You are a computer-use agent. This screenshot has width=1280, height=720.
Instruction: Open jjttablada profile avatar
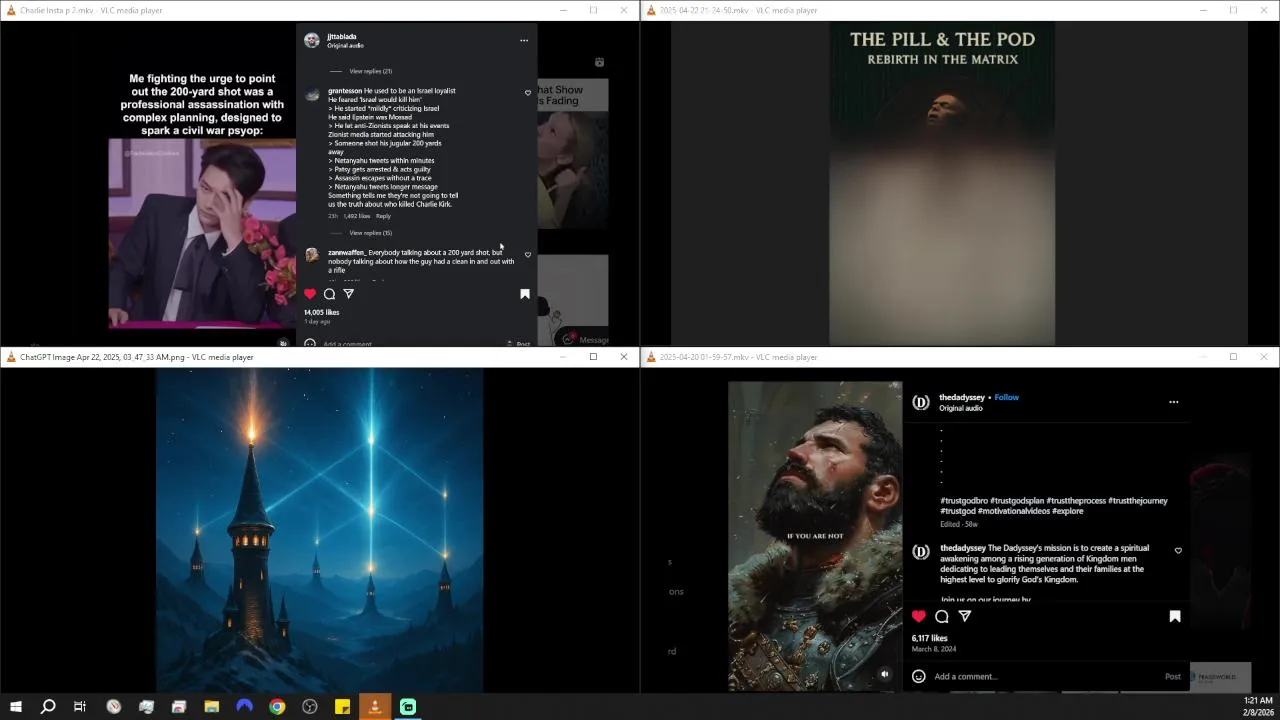click(x=312, y=40)
